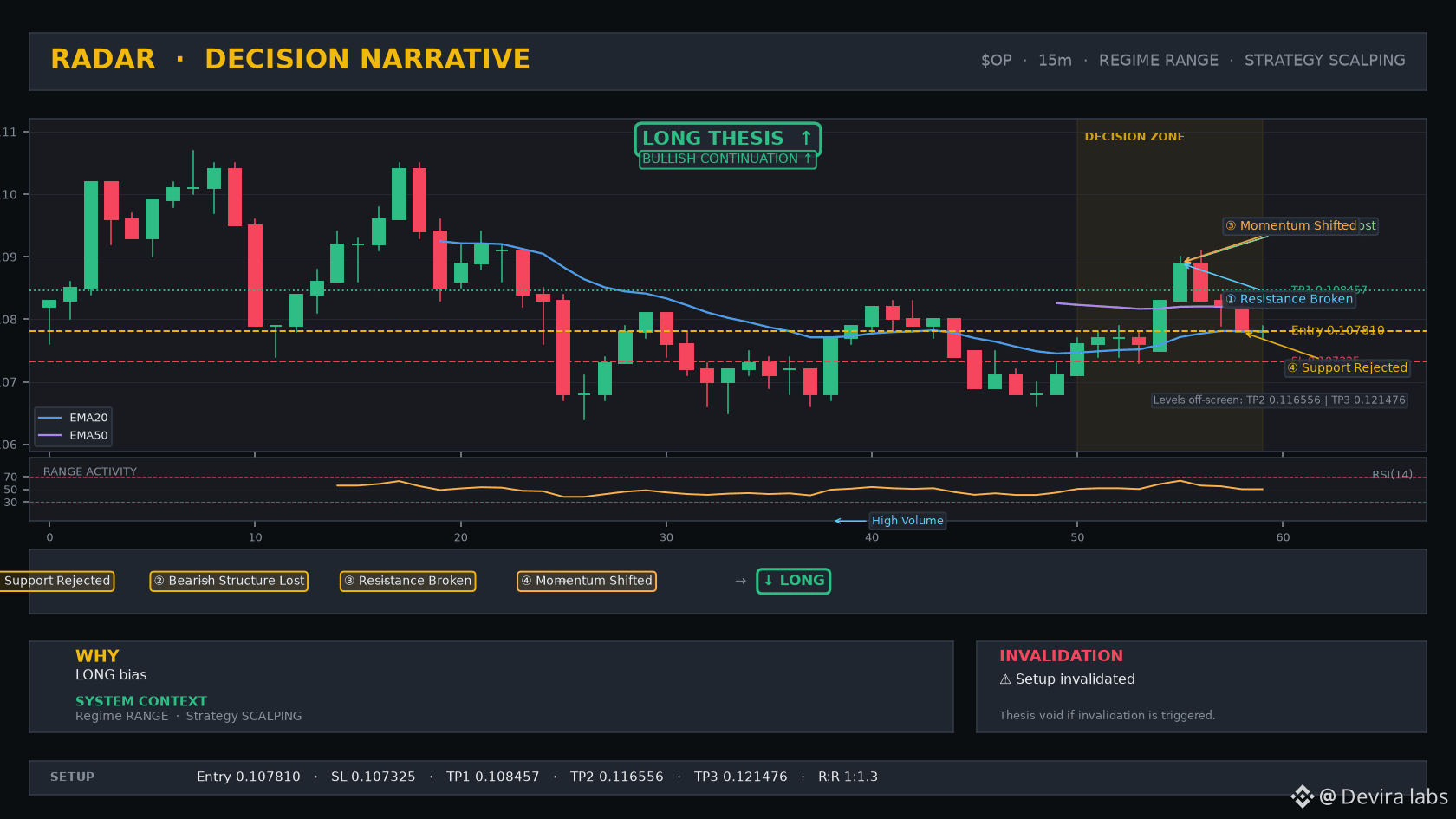Click the warning icon beside Setup invalidated
Image resolution: width=1456 pixels, height=819 pixels.
[1005, 679]
